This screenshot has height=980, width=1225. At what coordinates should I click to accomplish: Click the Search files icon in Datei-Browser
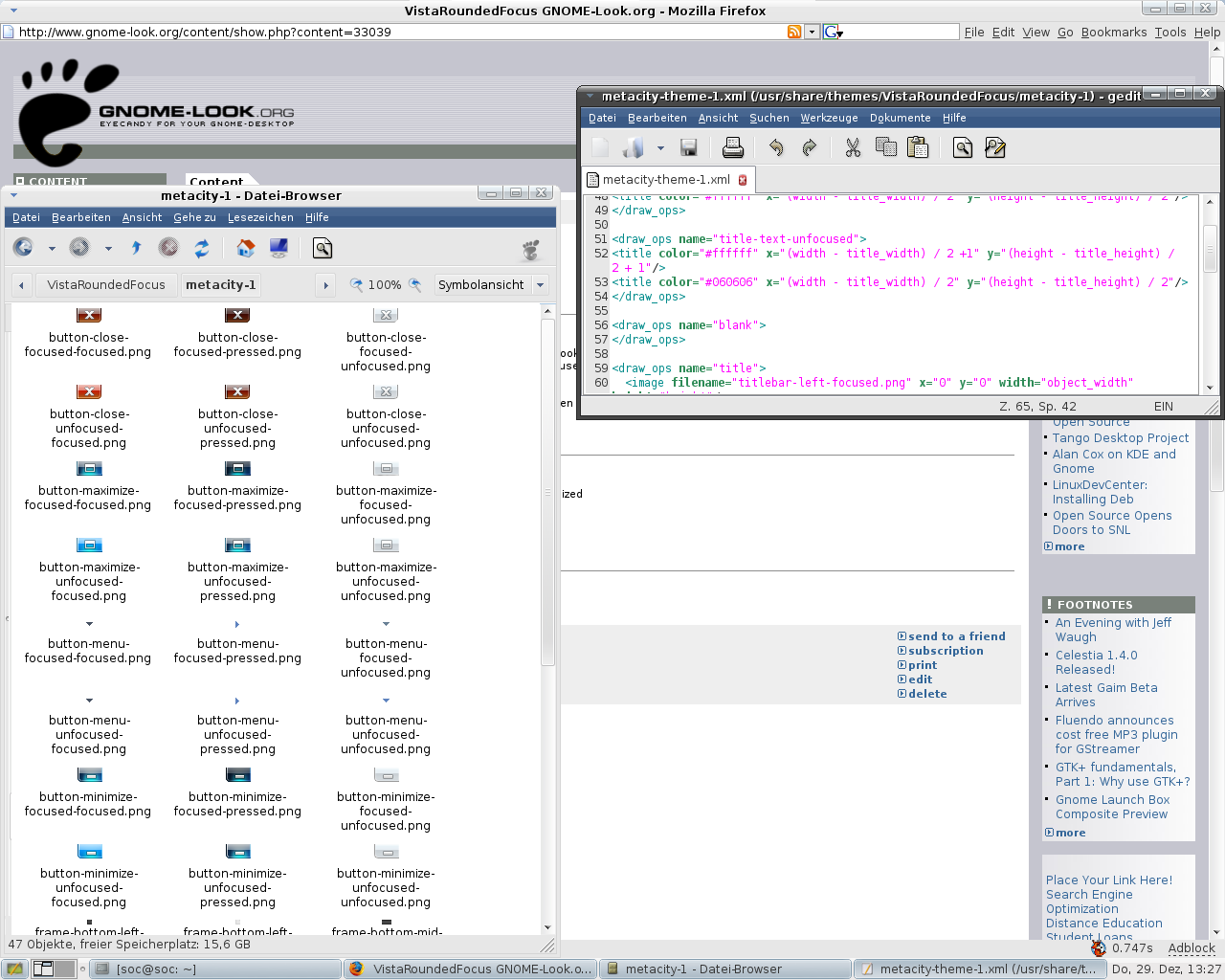[323, 249]
